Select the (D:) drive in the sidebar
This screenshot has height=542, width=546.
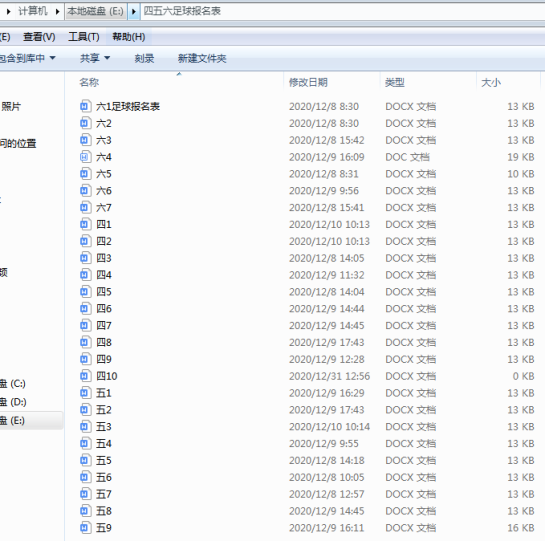pyautogui.click(x=13, y=402)
